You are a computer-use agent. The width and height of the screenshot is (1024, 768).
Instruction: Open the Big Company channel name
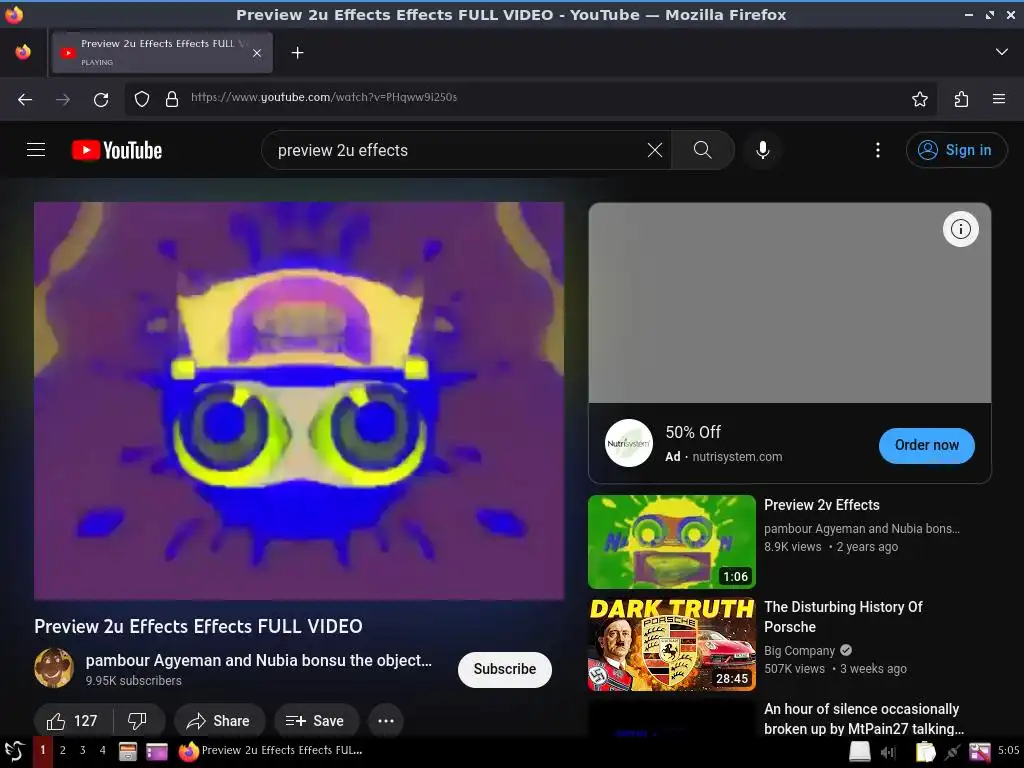799,650
